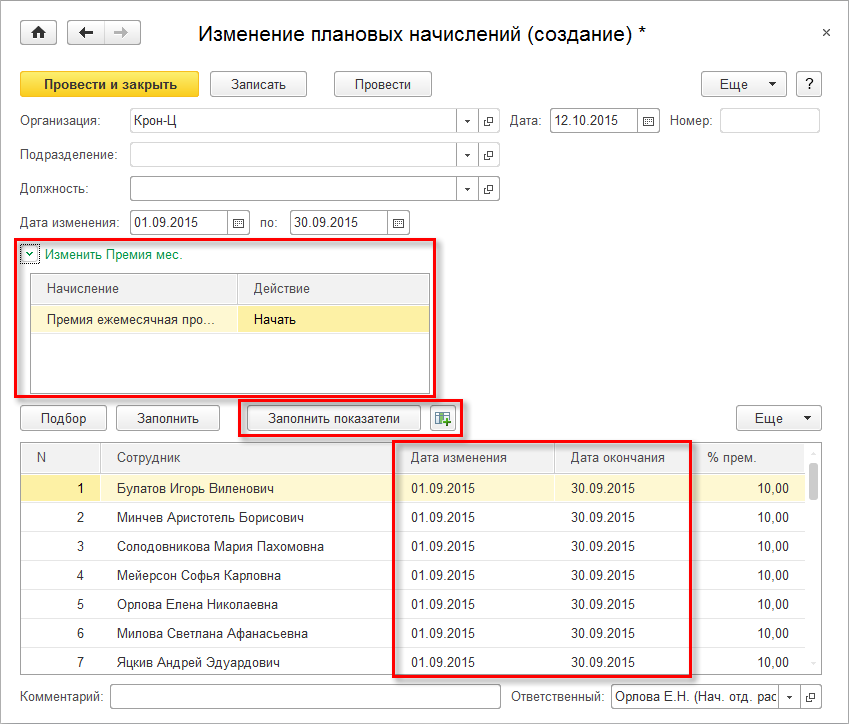The image size is (849, 724).
Task: Select row Яцкив Андрей Эдуардович
Action: [413, 662]
